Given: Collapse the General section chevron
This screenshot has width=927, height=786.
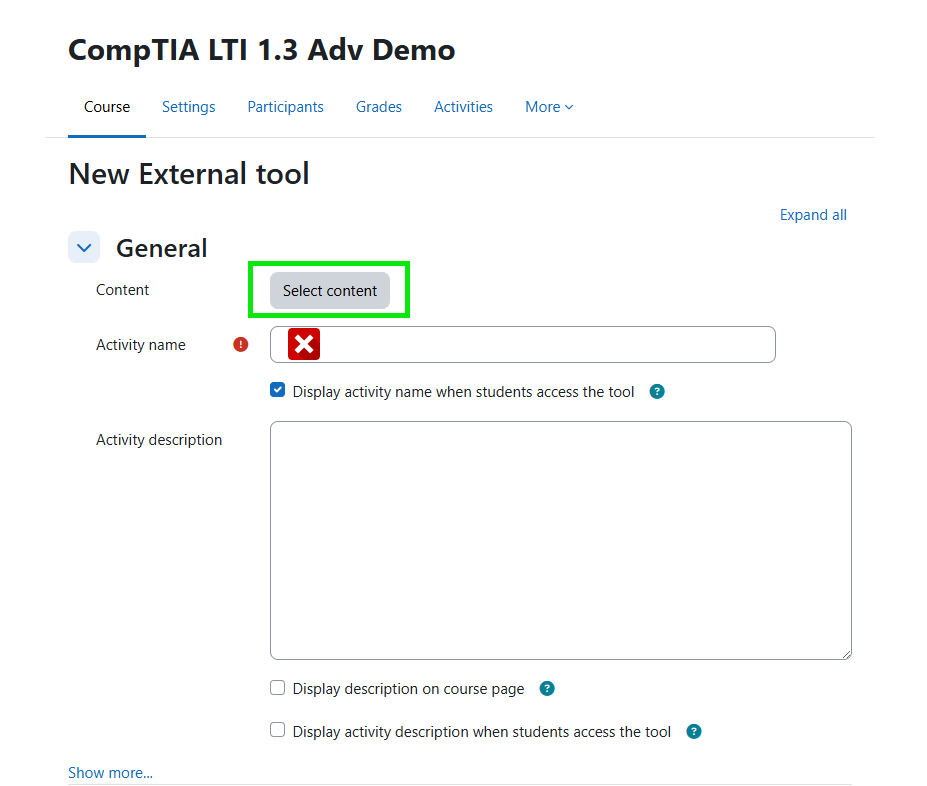Looking at the screenshot, I should tap(84, 247).
